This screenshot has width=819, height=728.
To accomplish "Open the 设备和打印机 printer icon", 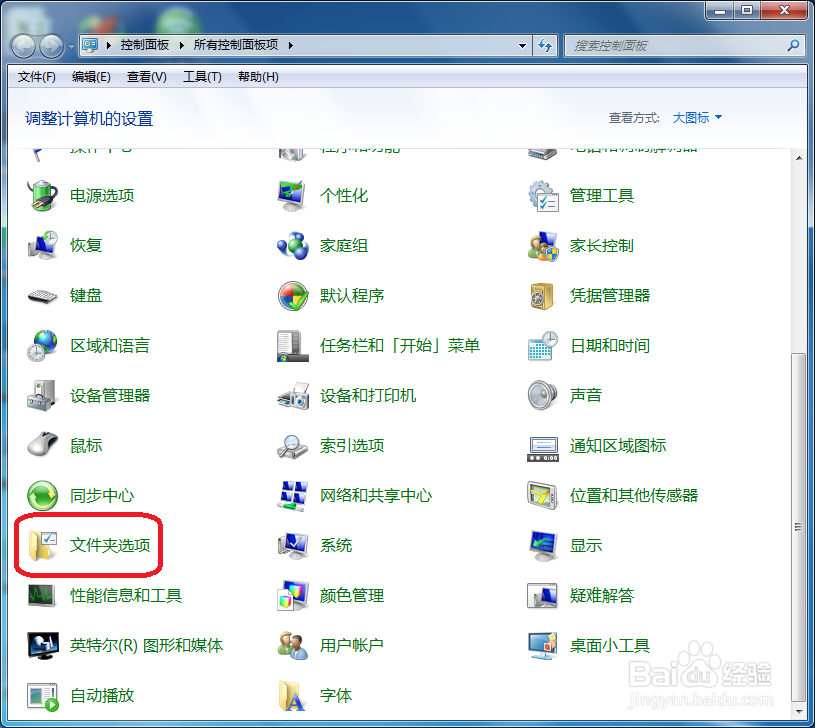I will (x=291, y=395).
